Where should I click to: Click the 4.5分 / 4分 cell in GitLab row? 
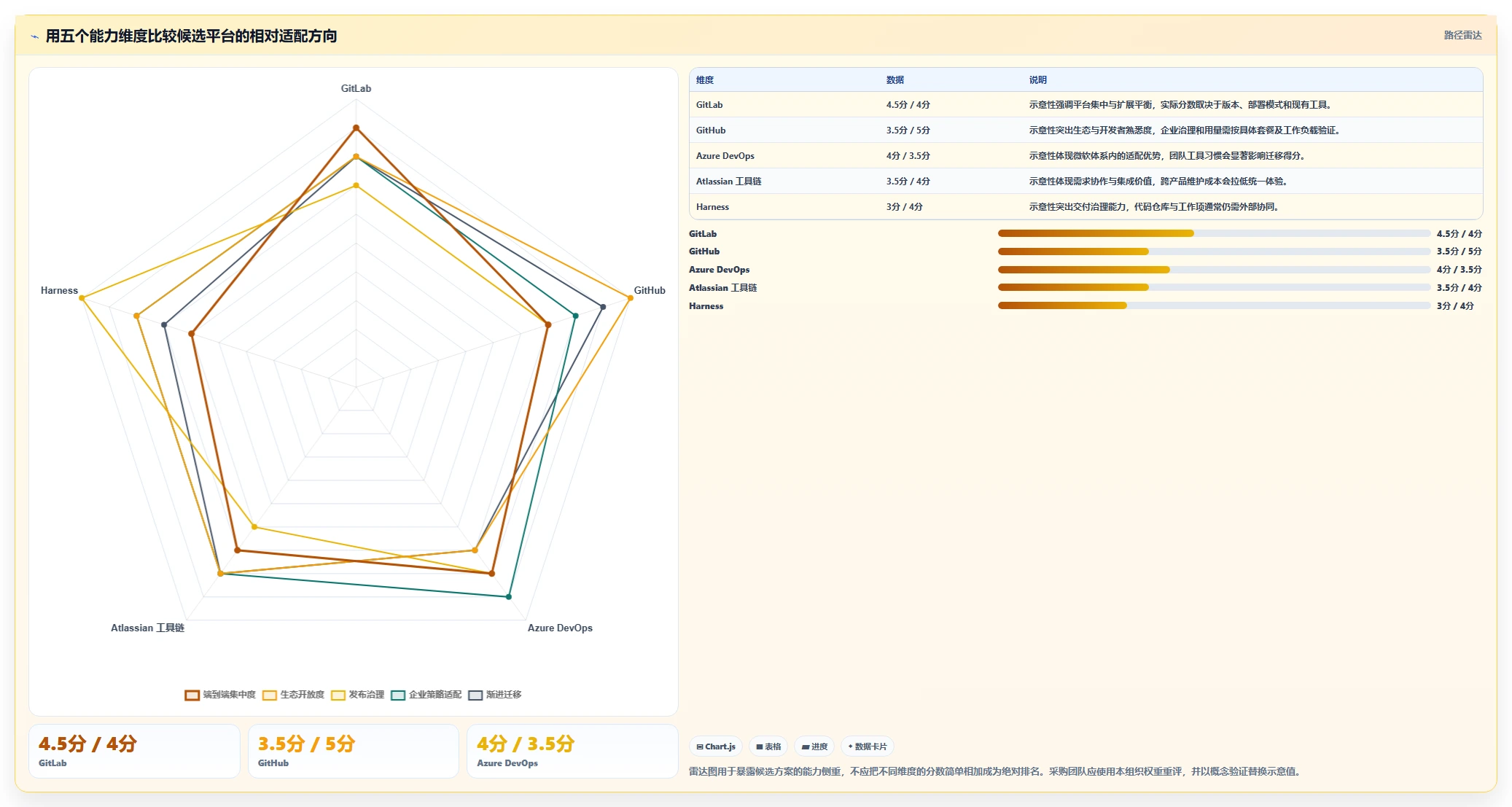908,105
